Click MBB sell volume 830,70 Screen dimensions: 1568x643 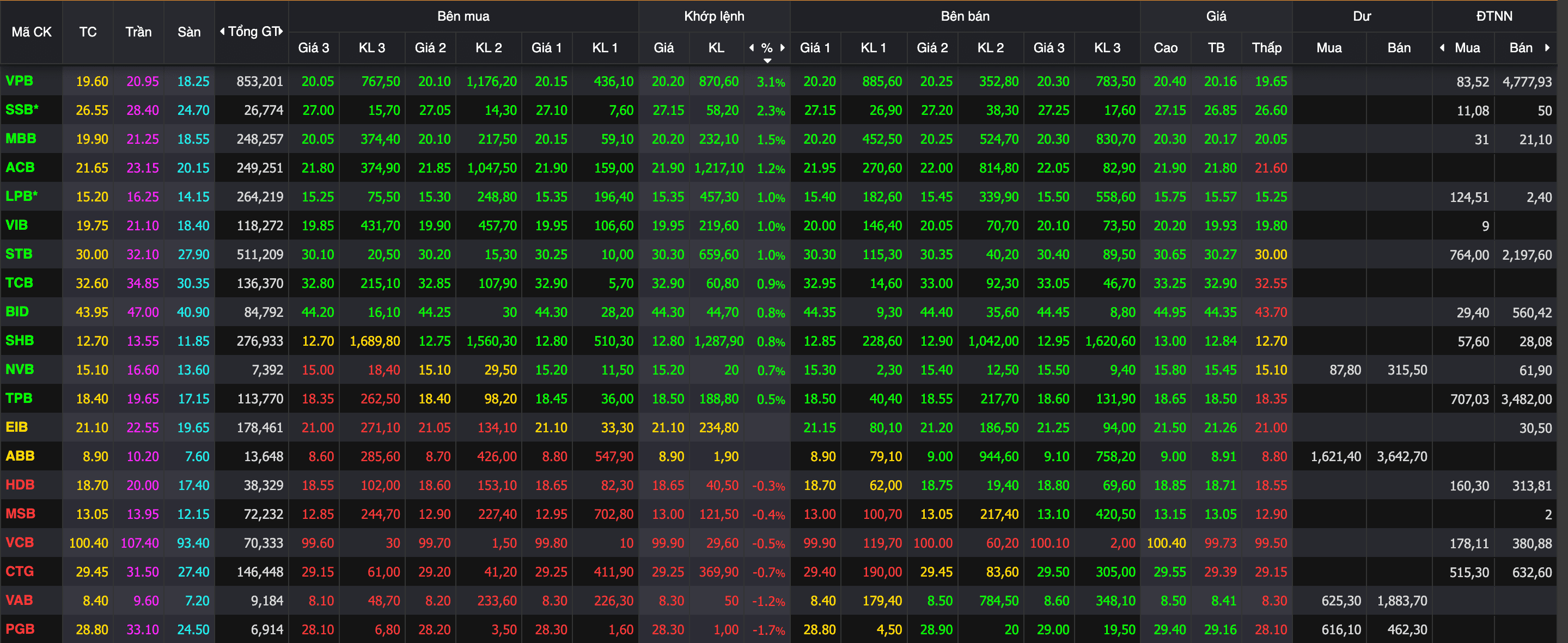(x=1116, y=139)
